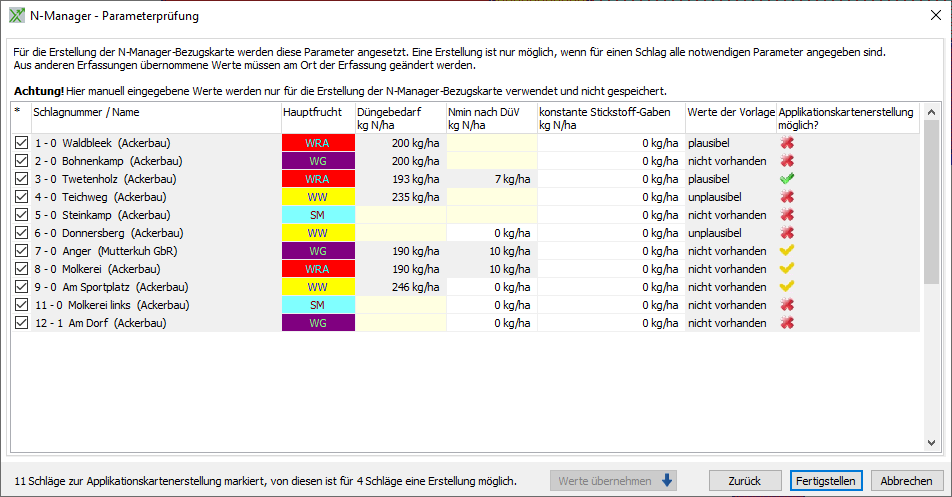The image size is (952, 497).
Task: Edit Düngebedarf field for Donnersberg row
Action: [x=400, y=233]
